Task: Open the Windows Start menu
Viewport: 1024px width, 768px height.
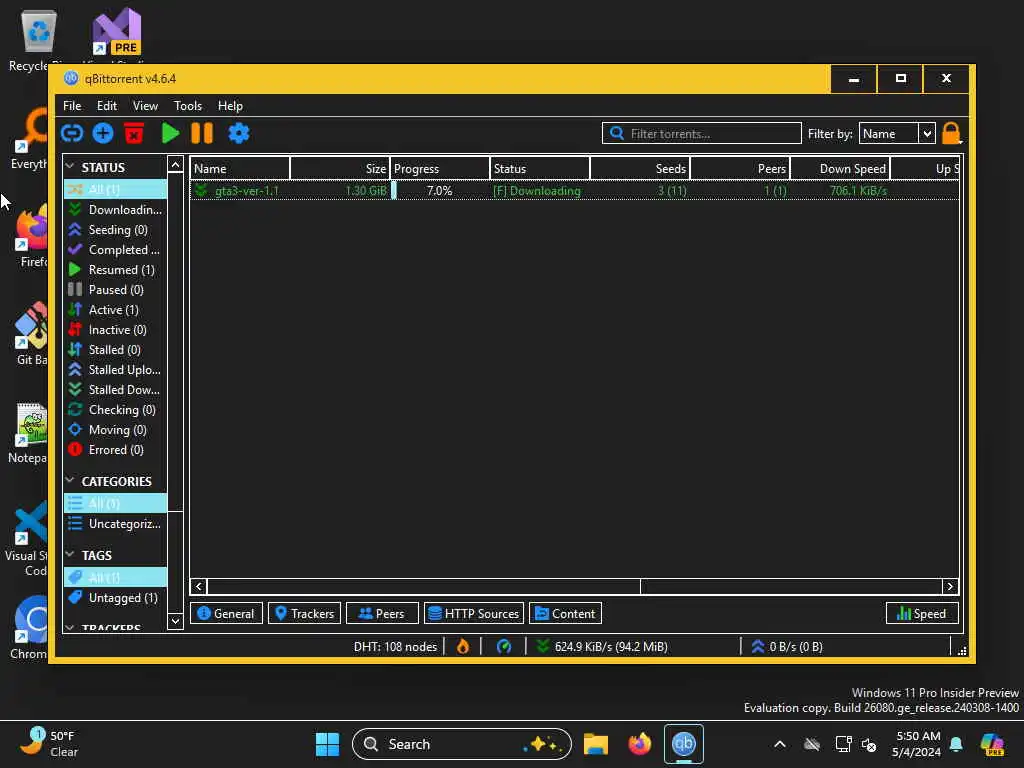Action: (x=327, y=744)
